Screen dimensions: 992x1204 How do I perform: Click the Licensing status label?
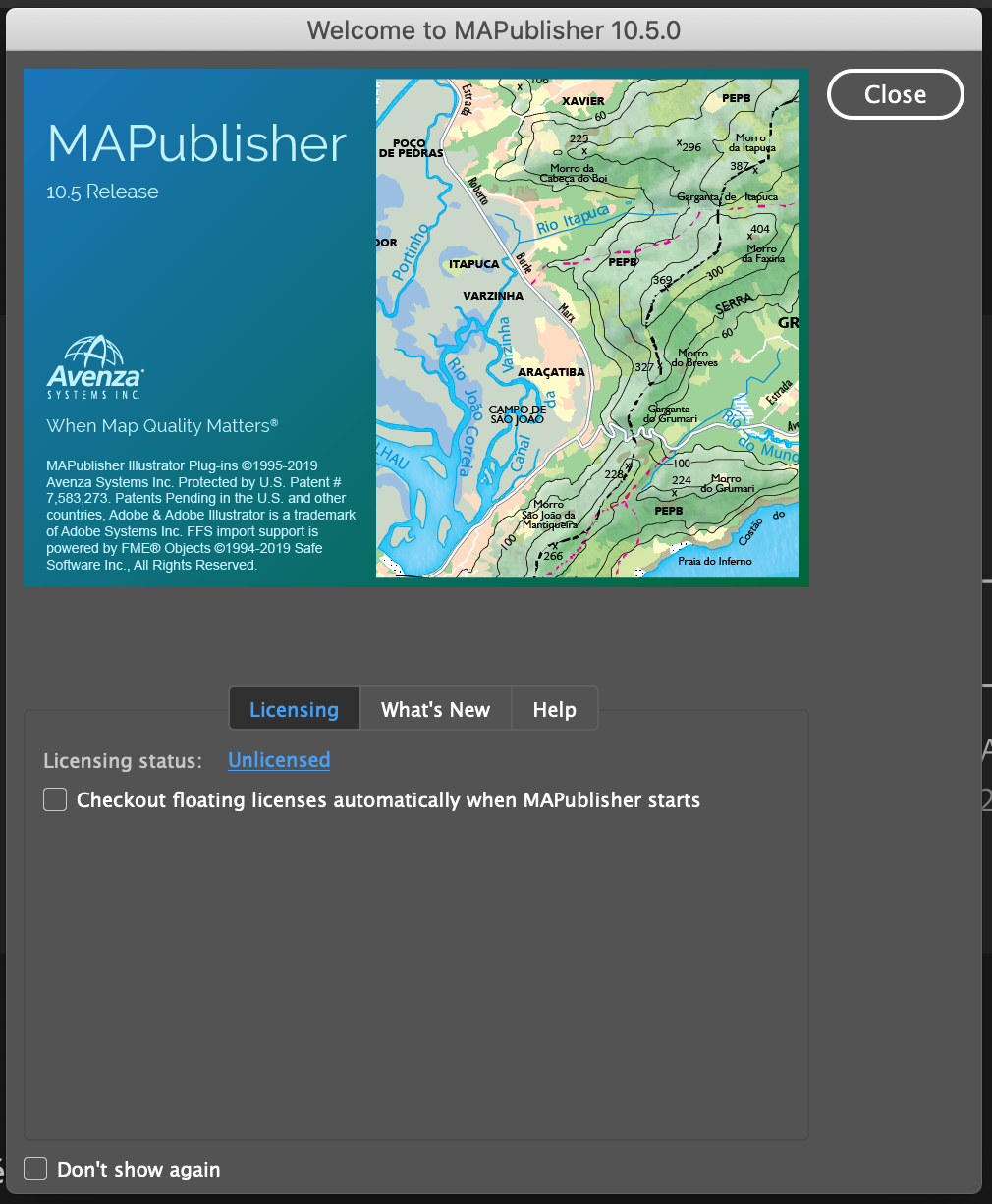[x=123, y=761]
